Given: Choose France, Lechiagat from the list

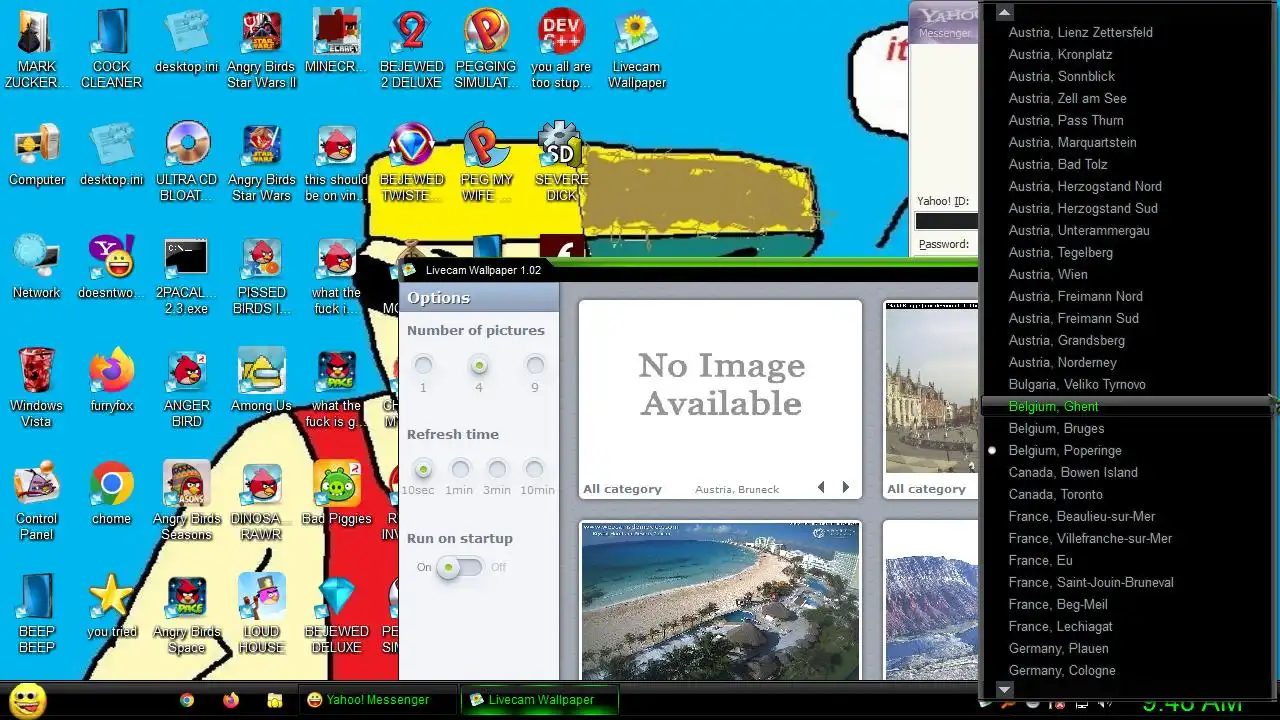Looking at the screenshot, I should point(1126,626).
